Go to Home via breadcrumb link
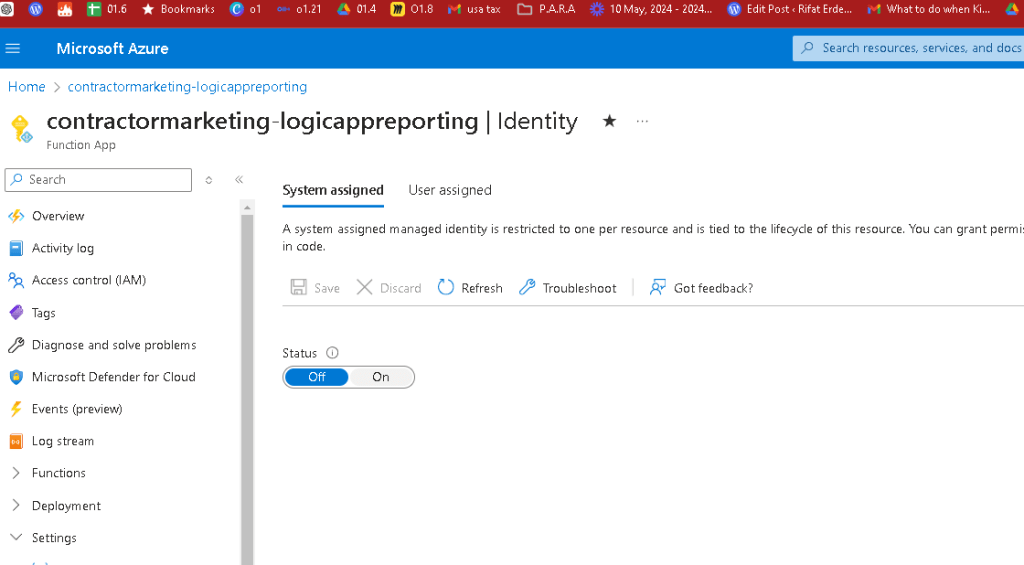Screen dimensions: 1024x565 [x=27, y=87]
